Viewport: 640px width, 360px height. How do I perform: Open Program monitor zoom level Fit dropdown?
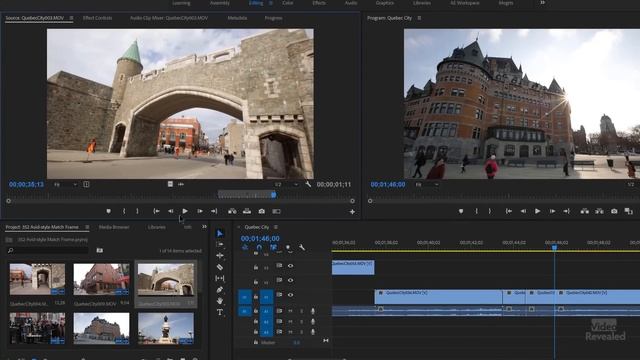(x=427, y=184)
